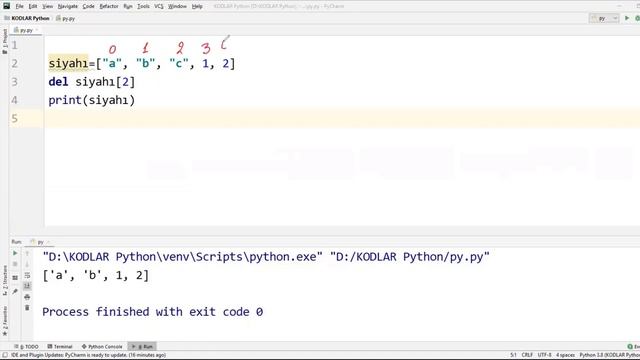Open the View menu
Viewport: 640px width, 360px height.
[x=47, y=6]
